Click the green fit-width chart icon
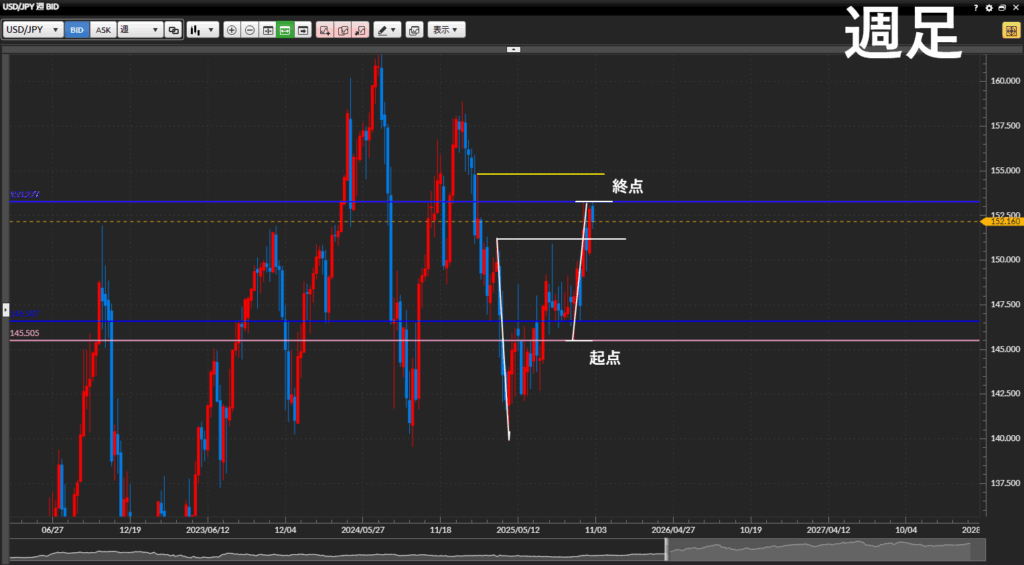This screenshot has width=1024, height=565. click(x=285, y=30)
